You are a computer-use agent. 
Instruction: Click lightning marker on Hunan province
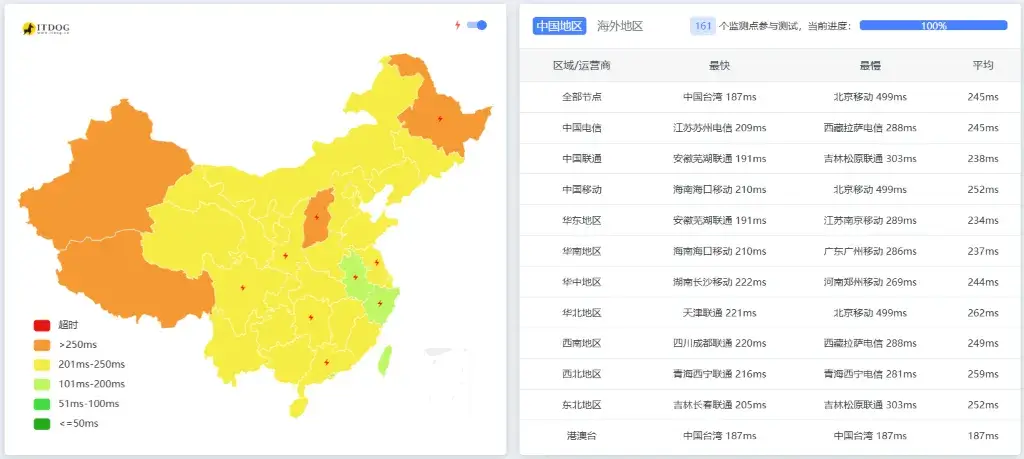[311, 317]
